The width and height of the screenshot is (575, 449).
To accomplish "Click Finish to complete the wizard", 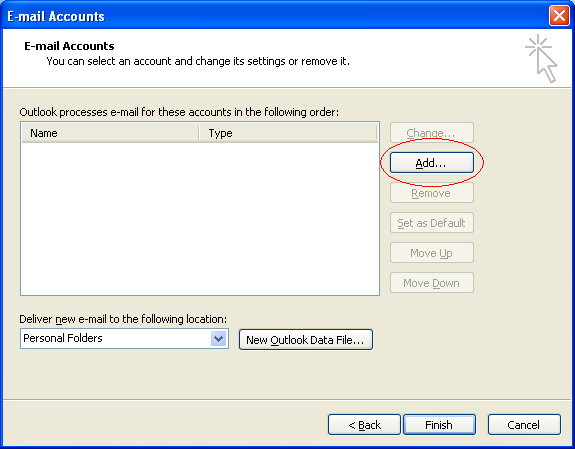I will 439,424.
